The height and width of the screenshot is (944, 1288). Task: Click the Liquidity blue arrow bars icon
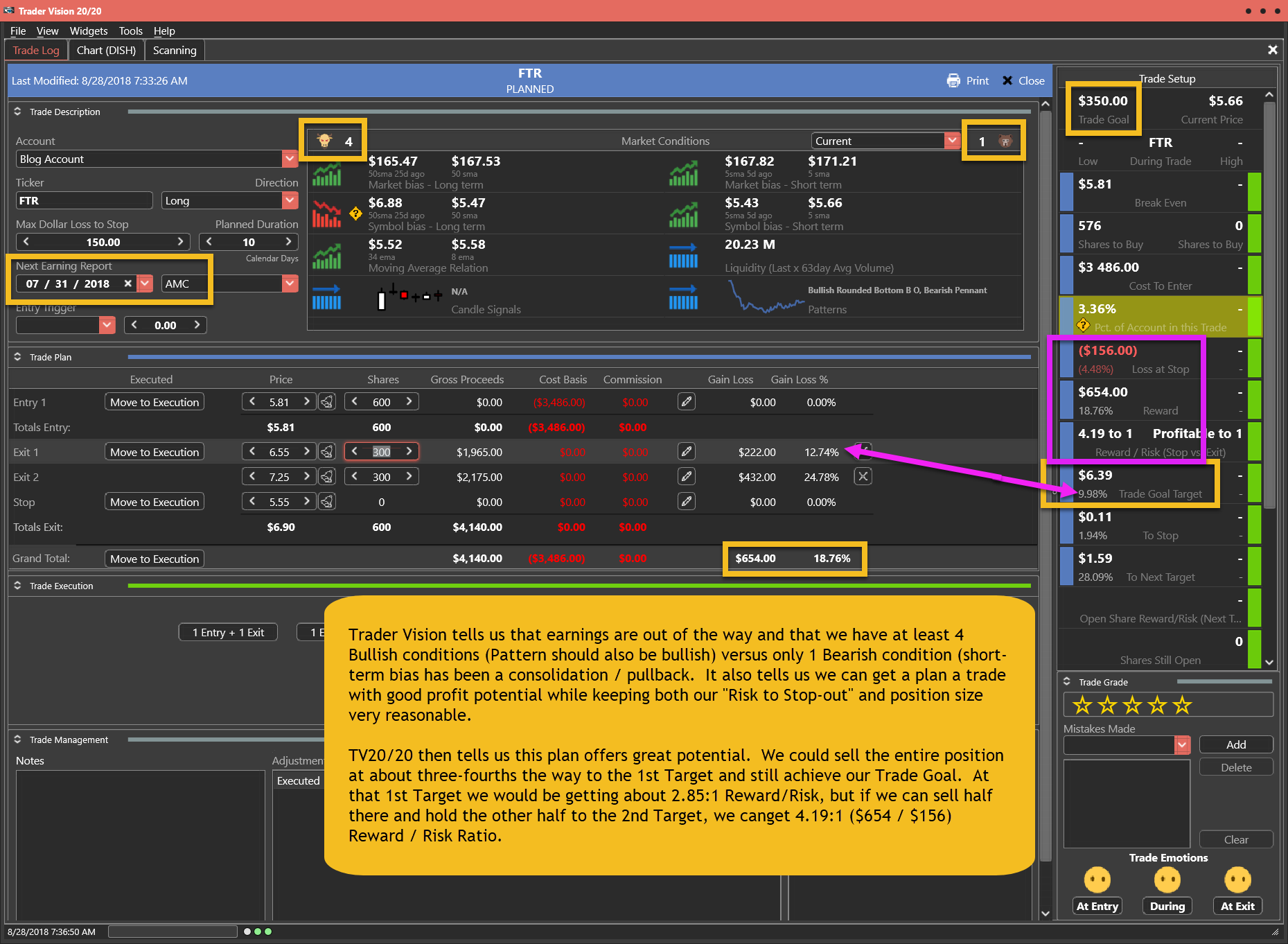[683, 256]
